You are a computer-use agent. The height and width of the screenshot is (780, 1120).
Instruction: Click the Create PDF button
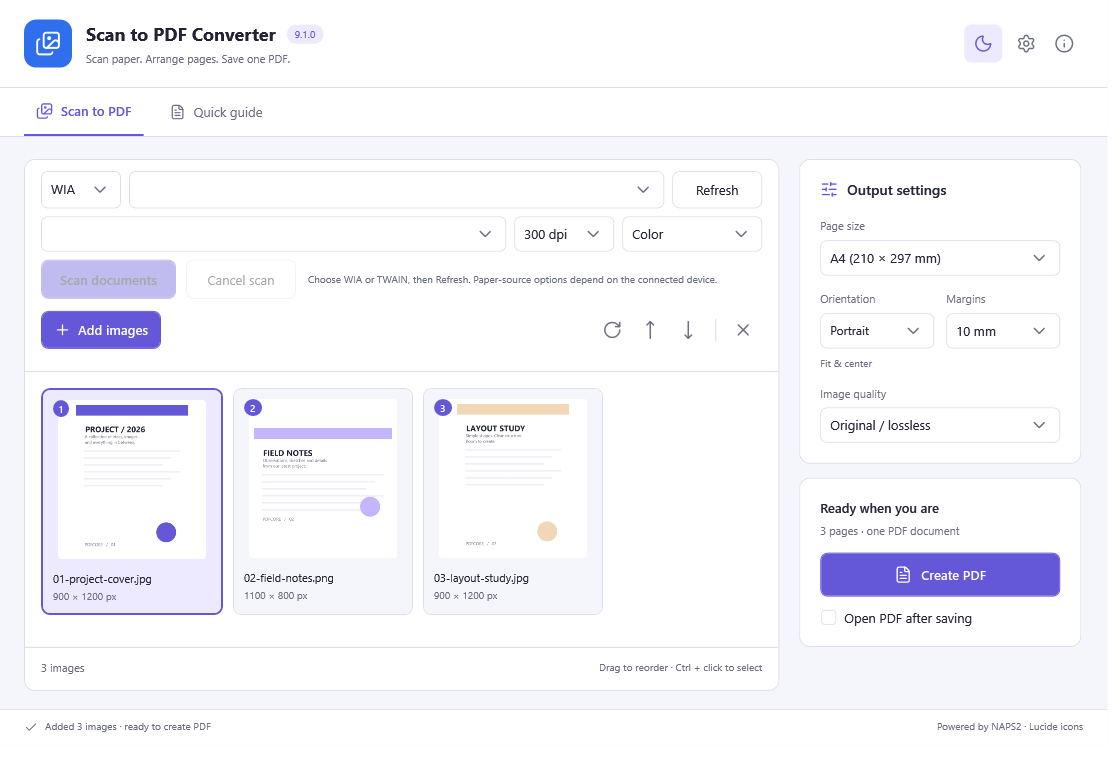coord(939,575)
